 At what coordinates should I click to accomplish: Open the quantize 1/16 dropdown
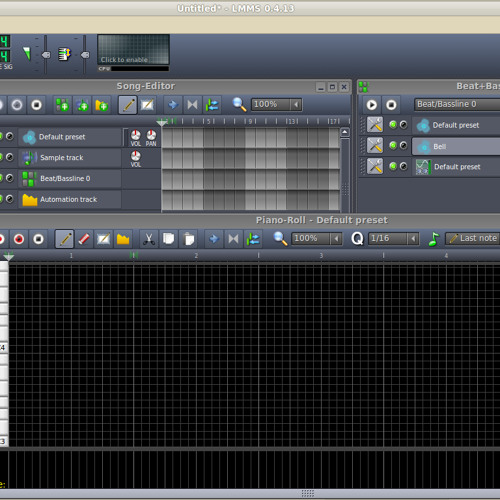pos(393,238)
